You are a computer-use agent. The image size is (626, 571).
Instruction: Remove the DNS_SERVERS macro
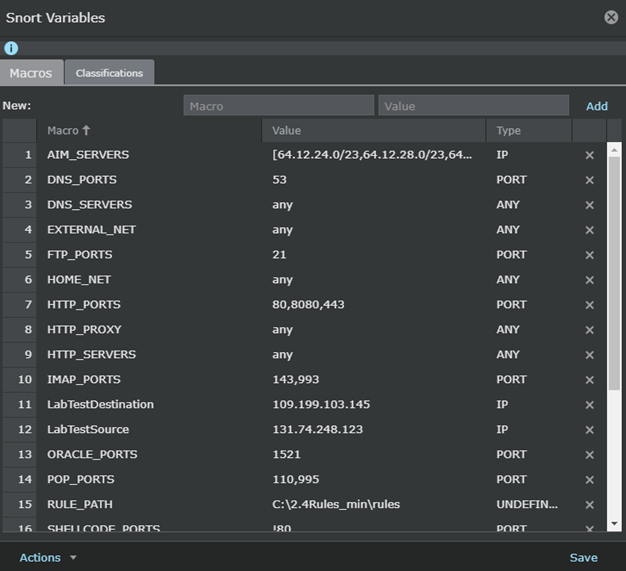point(589,205)
